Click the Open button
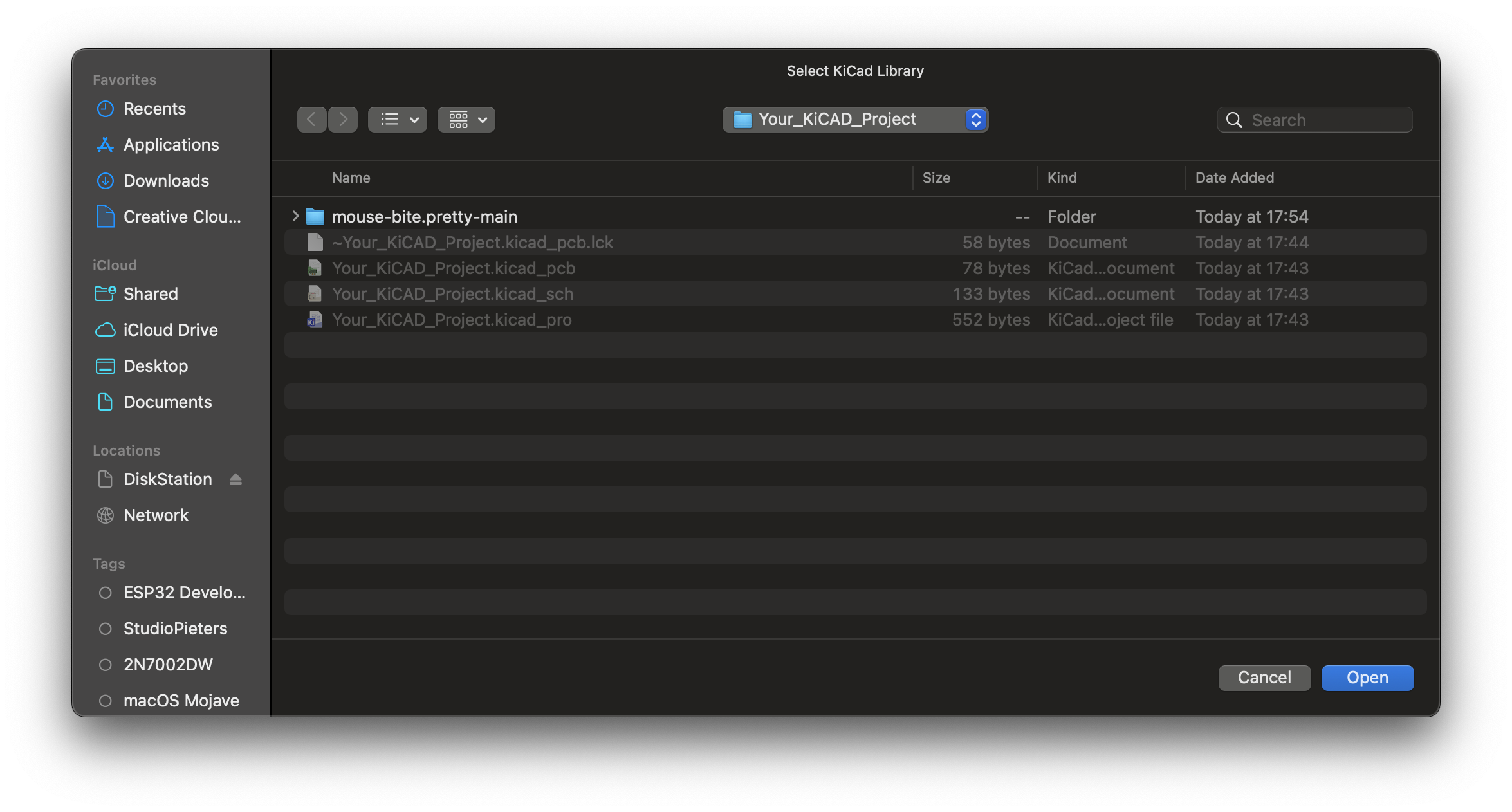 pyautogui.click(x=1367, y=678)
